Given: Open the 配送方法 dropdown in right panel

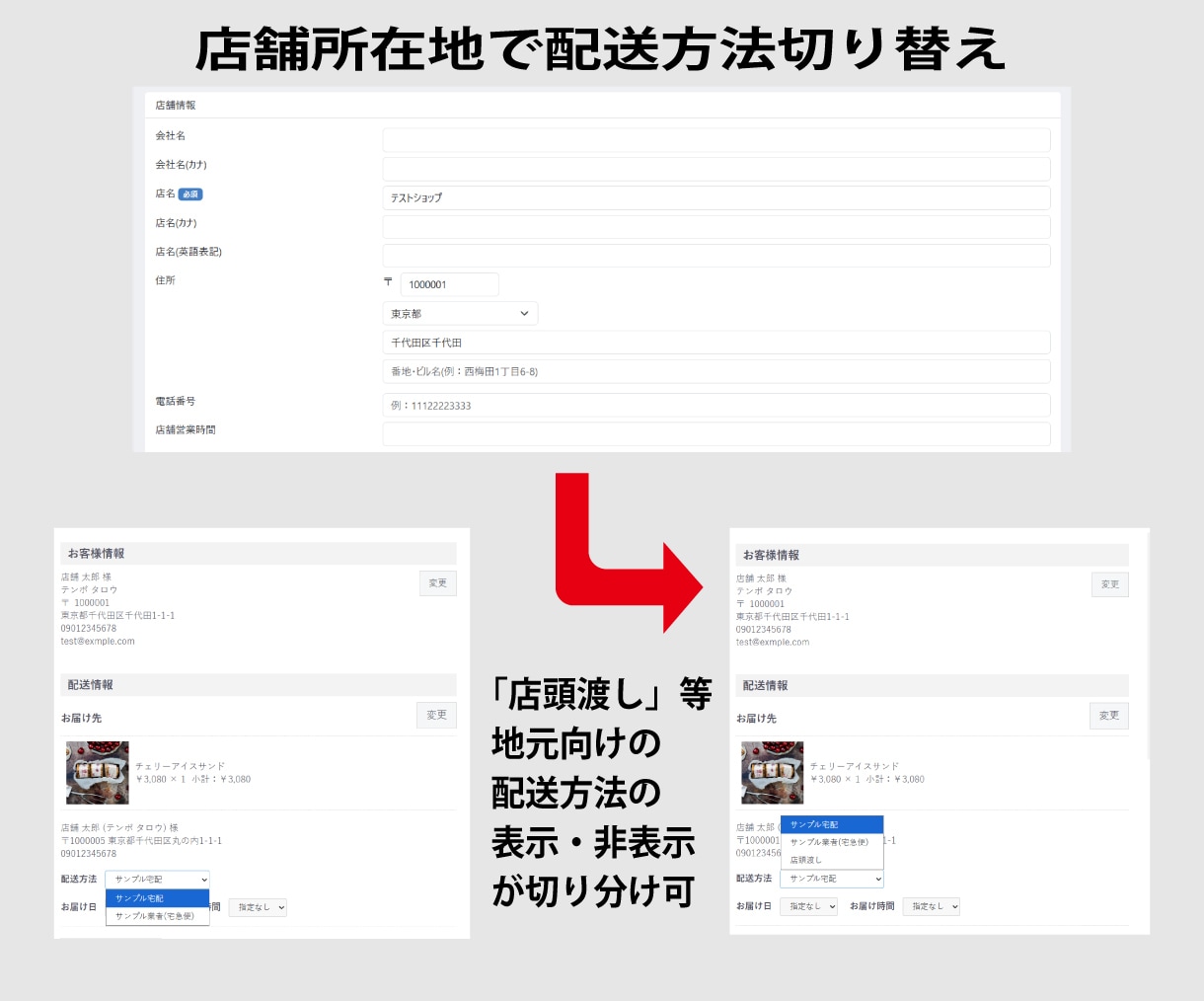Looking at the screenshot, I should point(832,879).
